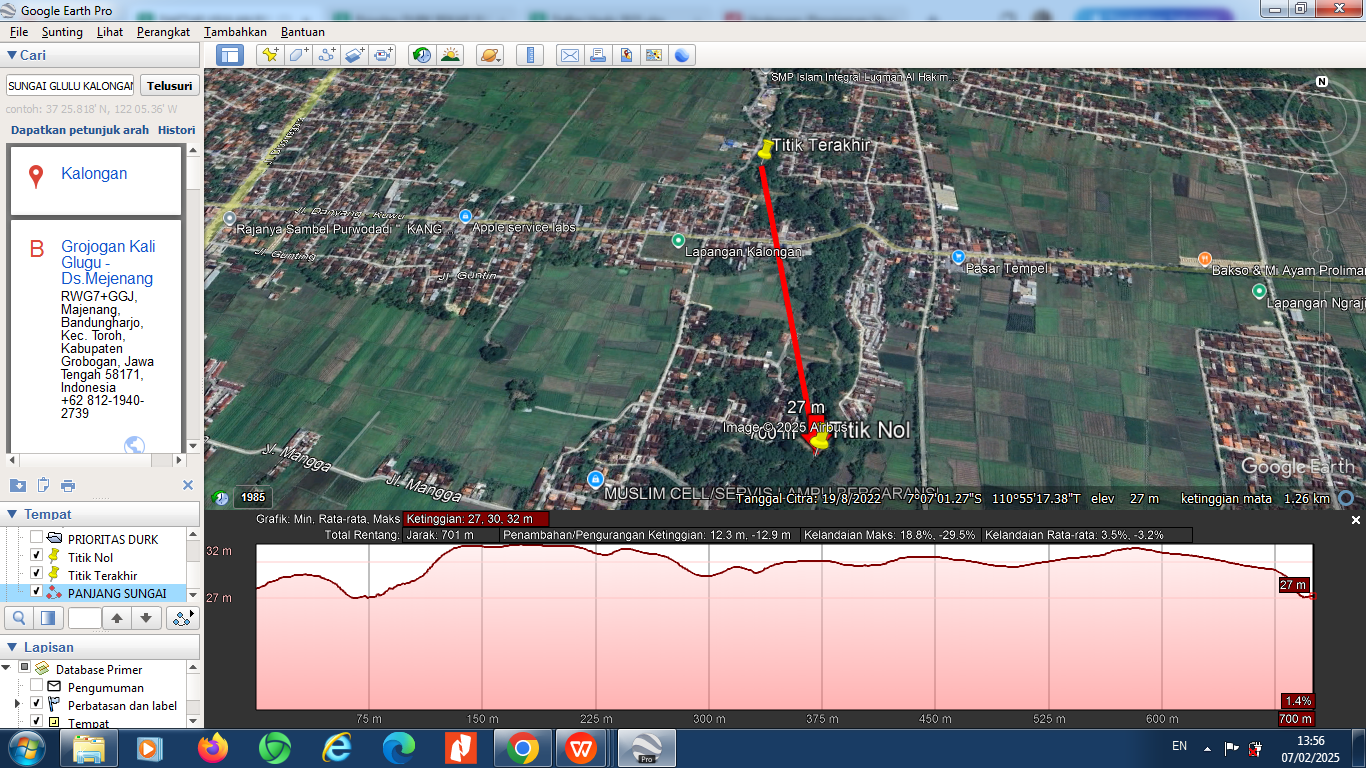
Task: Open Chrome from the taskbar
Action: pyautogui.click(x=521, y=748)
